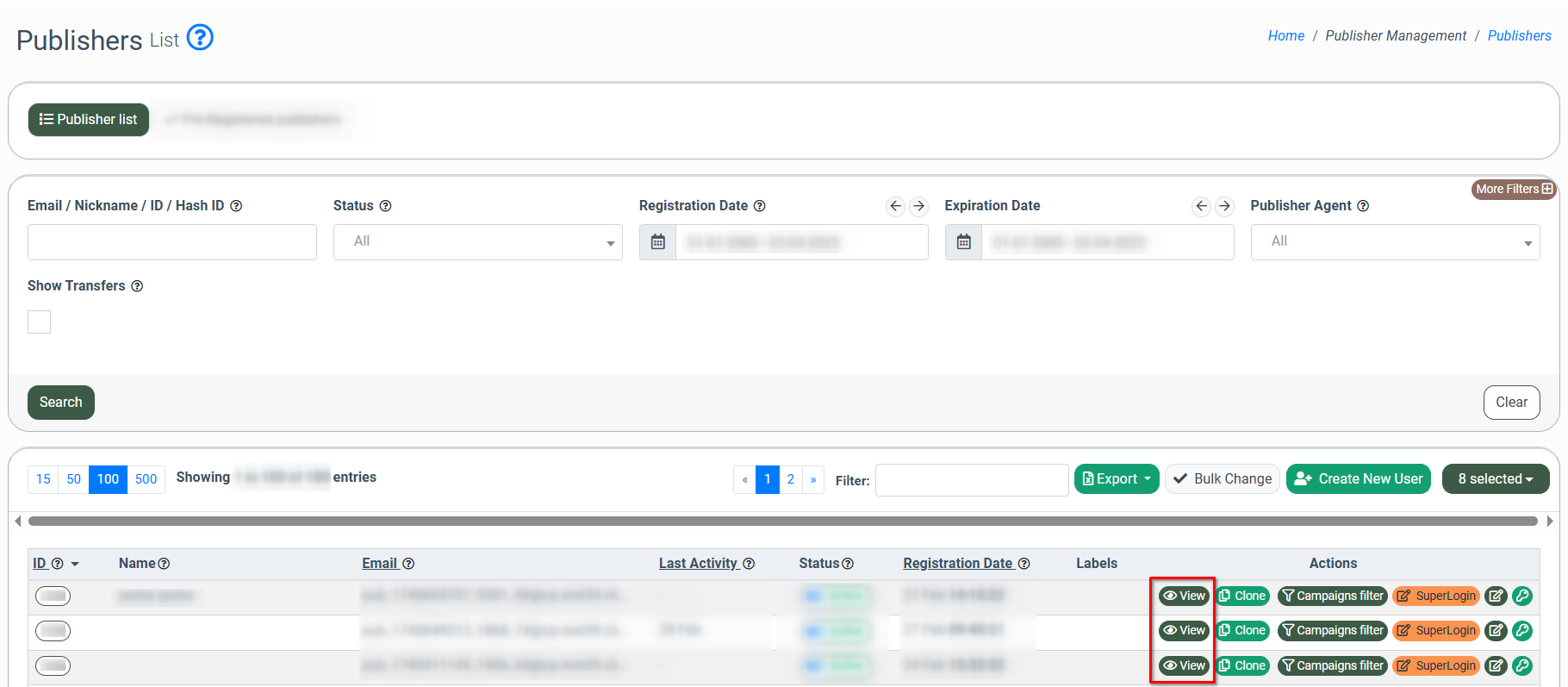Click the help icon beside Publishers List
The image size is (1568, 687).
[200, 38]
